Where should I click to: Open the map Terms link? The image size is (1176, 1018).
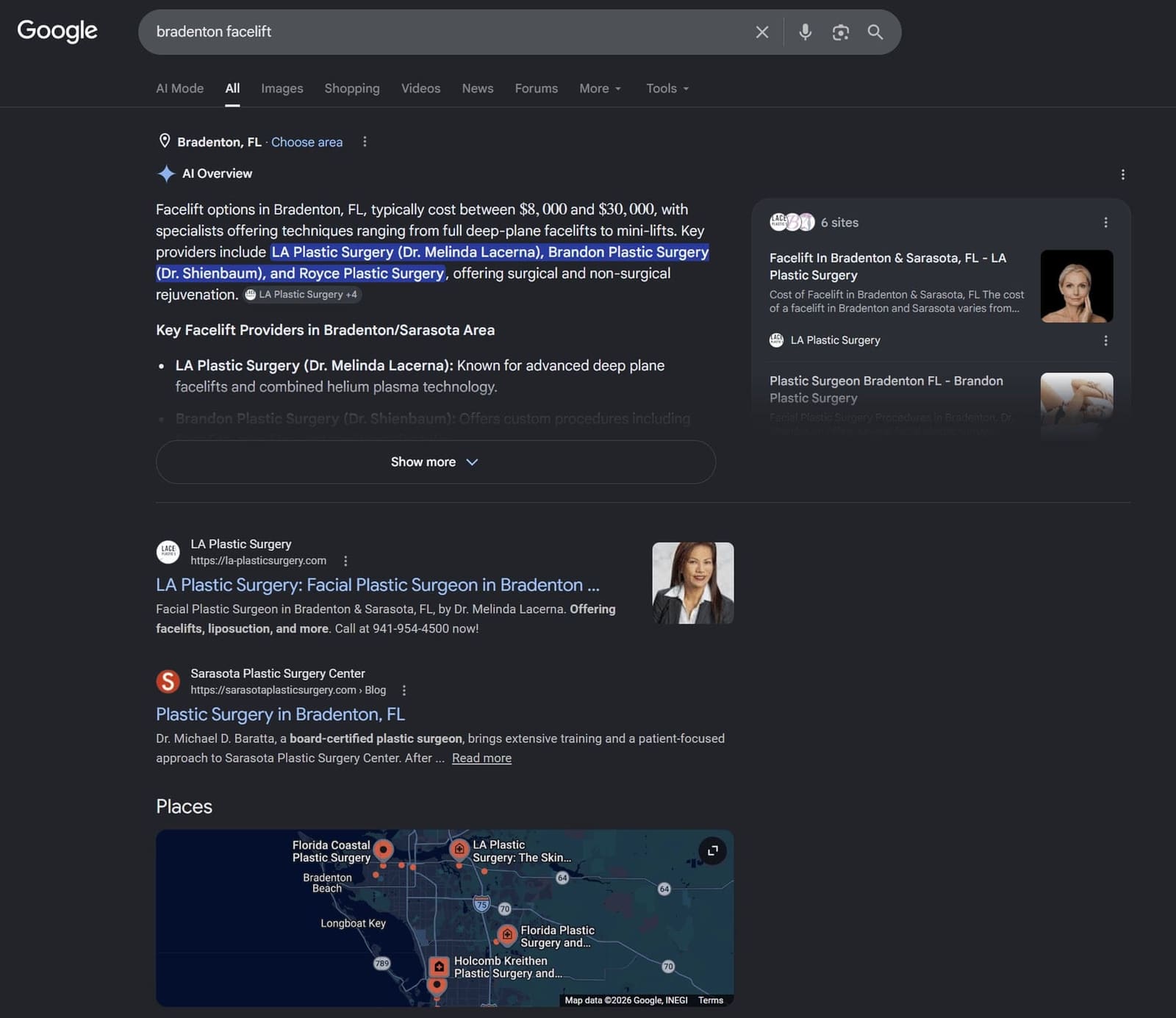click(x=711, y=1000)
